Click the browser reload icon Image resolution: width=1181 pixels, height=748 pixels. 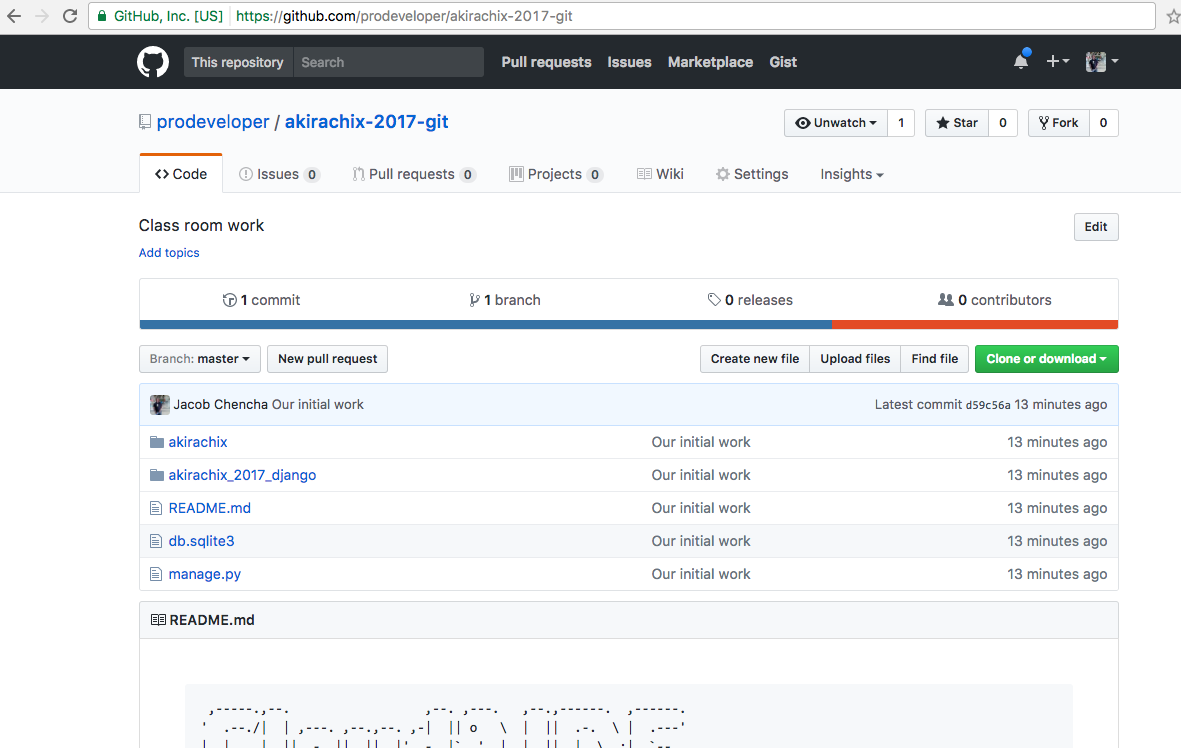[70, 16]
